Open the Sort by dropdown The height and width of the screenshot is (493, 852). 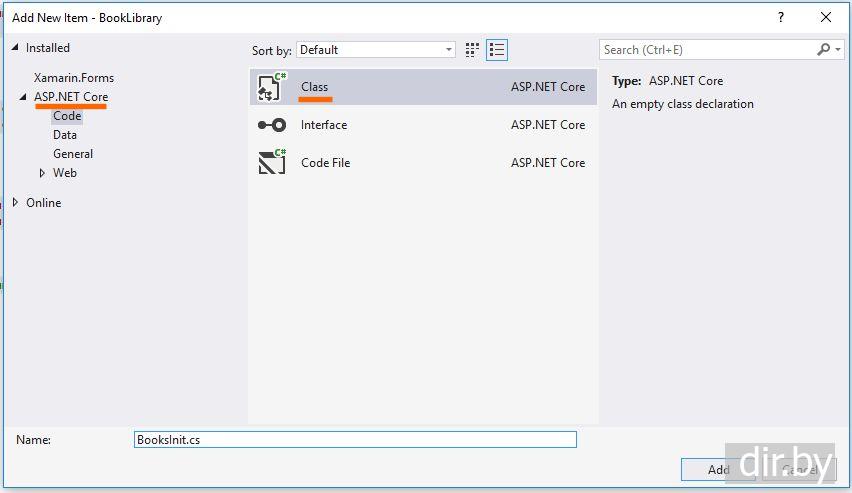376,50
